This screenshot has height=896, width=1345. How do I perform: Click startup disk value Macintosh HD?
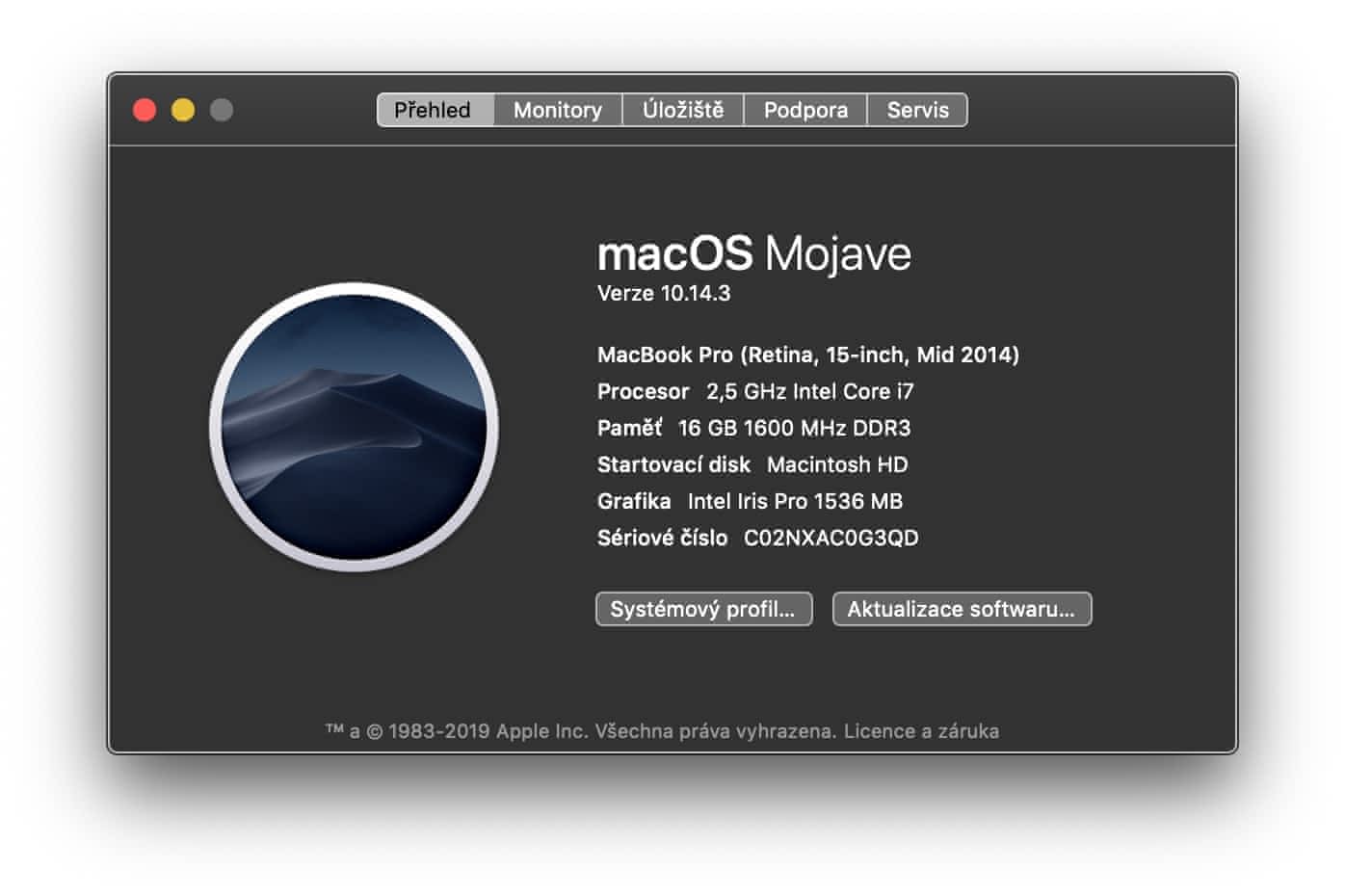[x=837, y=464]
